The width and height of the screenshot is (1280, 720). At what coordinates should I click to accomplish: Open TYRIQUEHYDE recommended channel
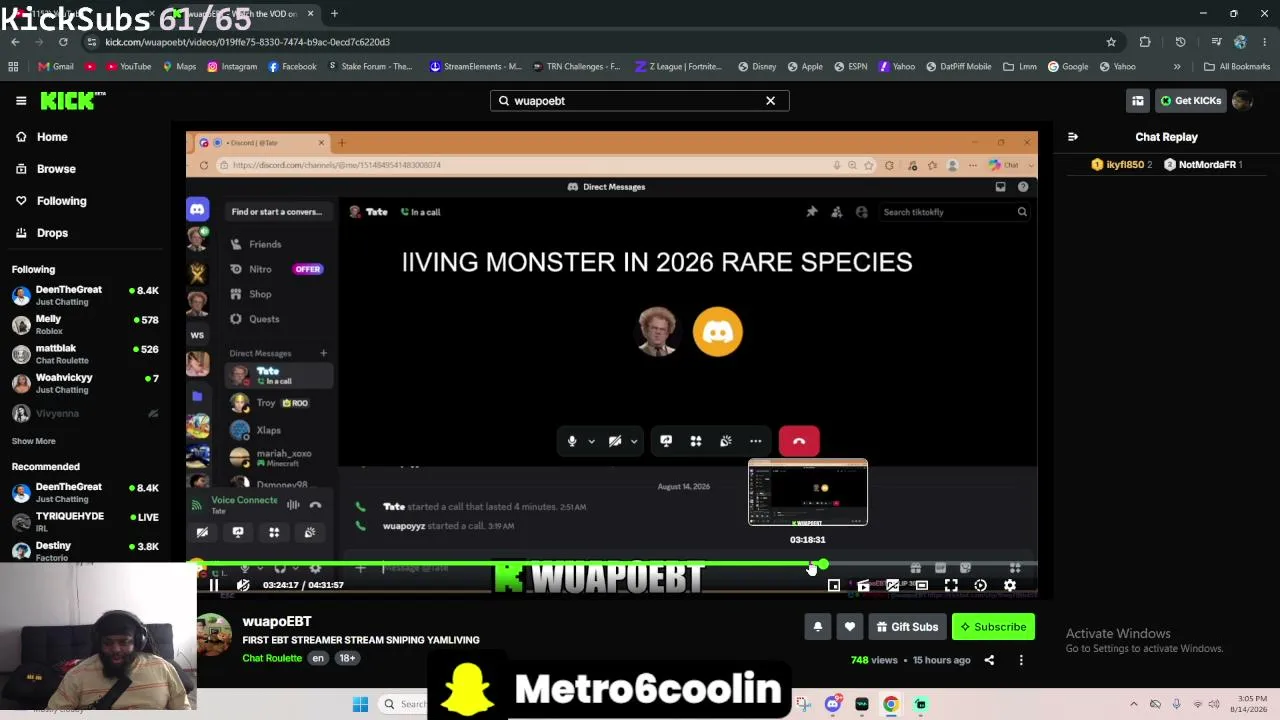tap(86, 521)
